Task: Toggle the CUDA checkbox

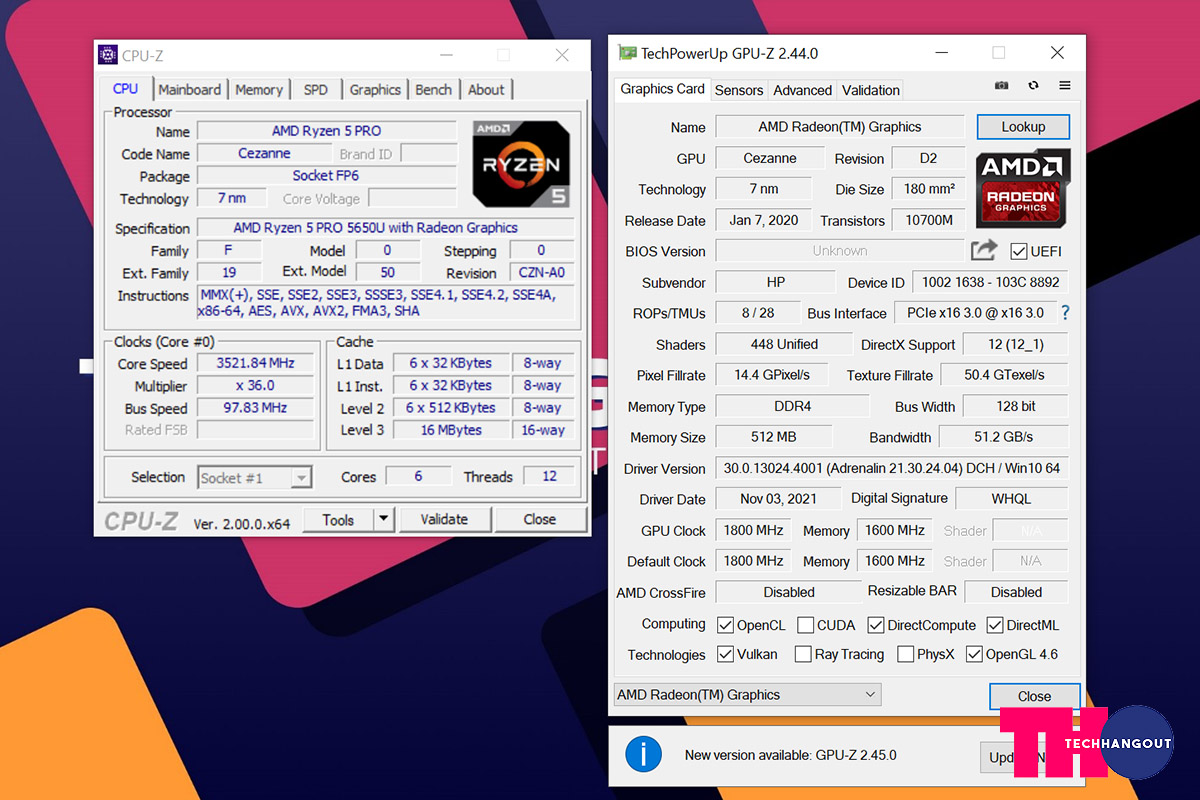Action: [x=806, y=625]
